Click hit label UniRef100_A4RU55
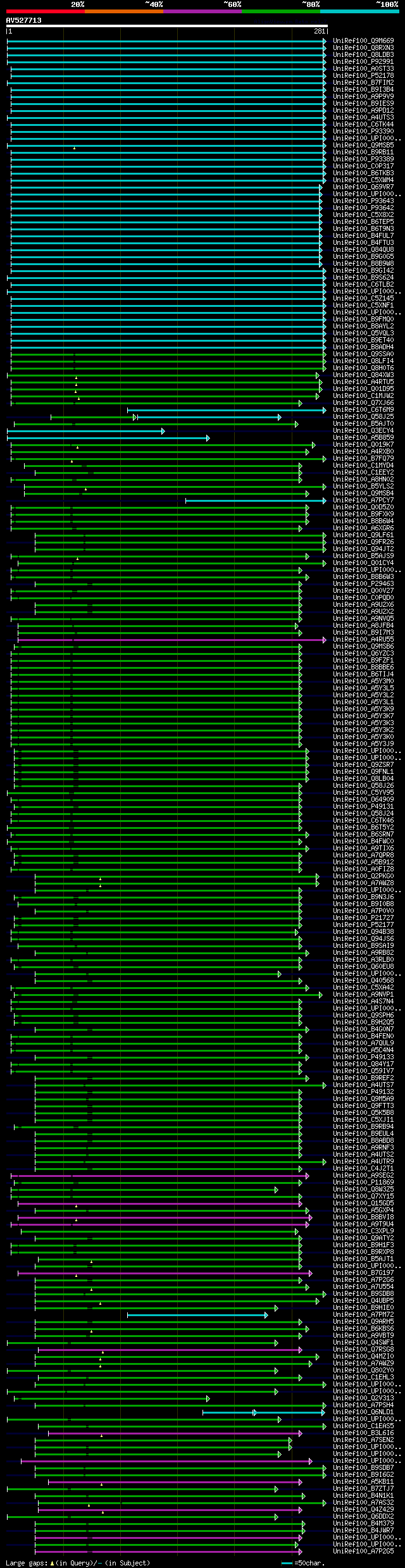 coord(363,640)
